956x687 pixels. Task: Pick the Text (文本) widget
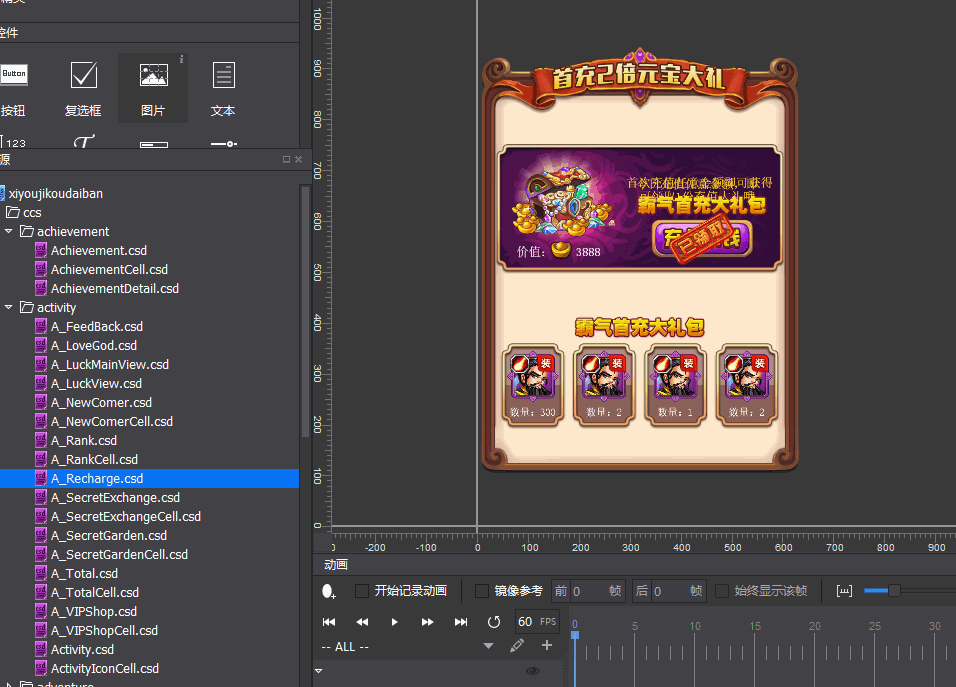click(x=223, y=86)
